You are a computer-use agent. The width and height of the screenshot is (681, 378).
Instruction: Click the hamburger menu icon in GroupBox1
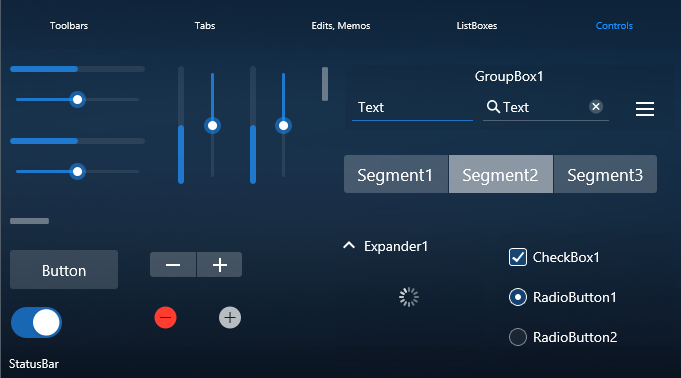645,109
